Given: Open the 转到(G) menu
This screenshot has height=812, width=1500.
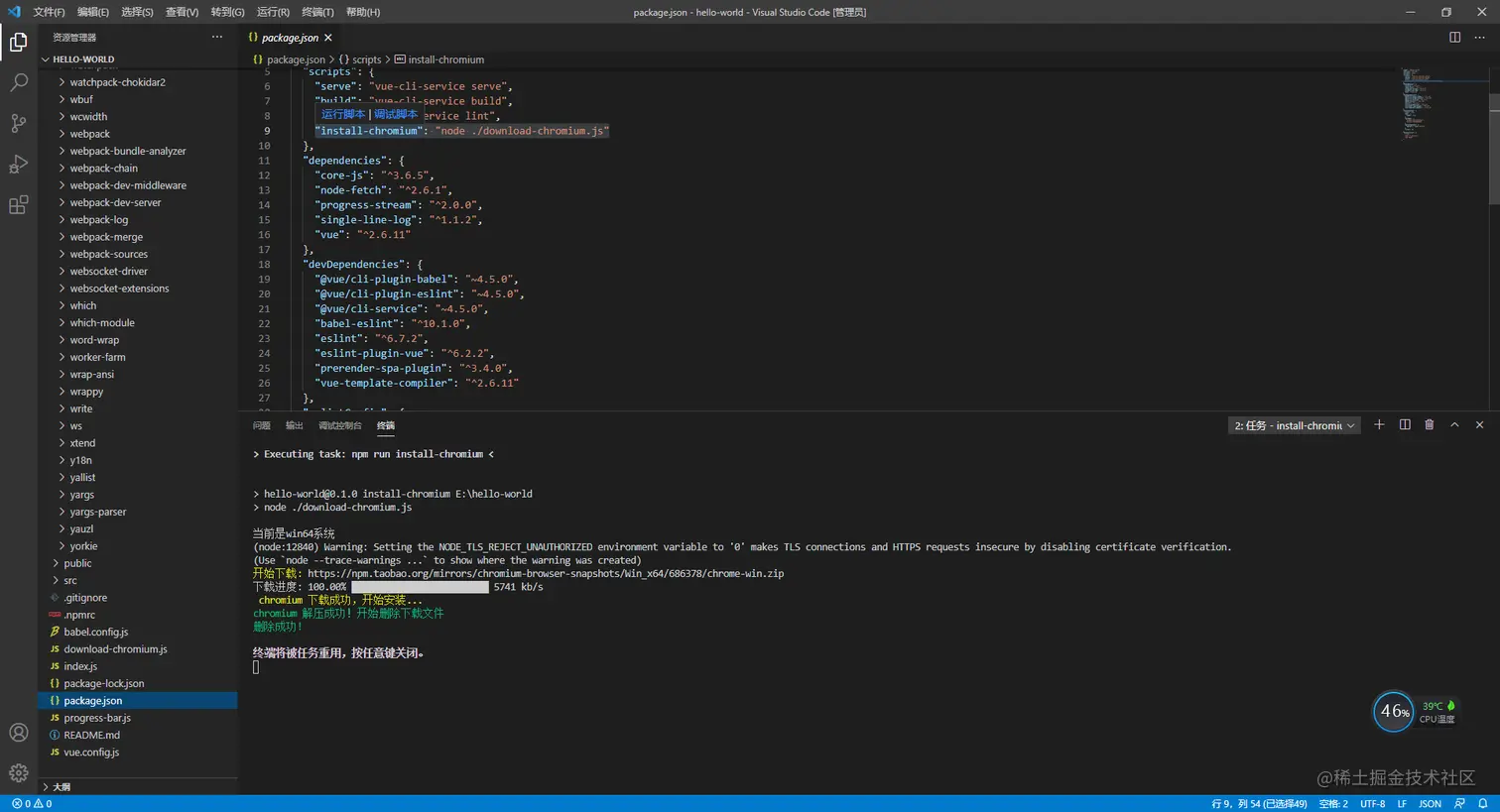Looking at the screenshot, I should [x=227, y=12].
